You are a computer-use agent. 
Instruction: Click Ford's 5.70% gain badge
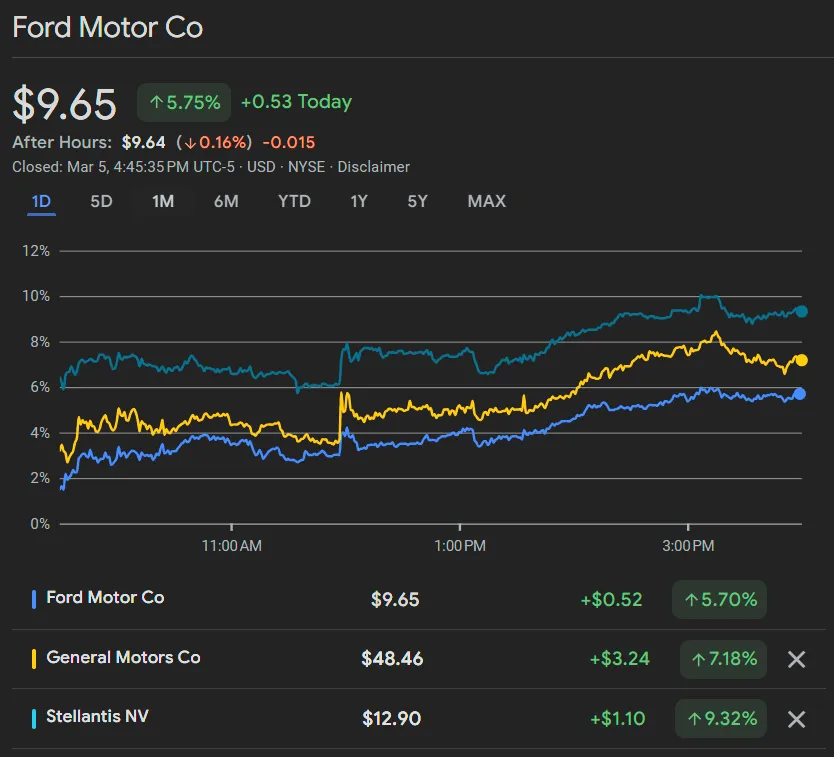tap(719, 600)
